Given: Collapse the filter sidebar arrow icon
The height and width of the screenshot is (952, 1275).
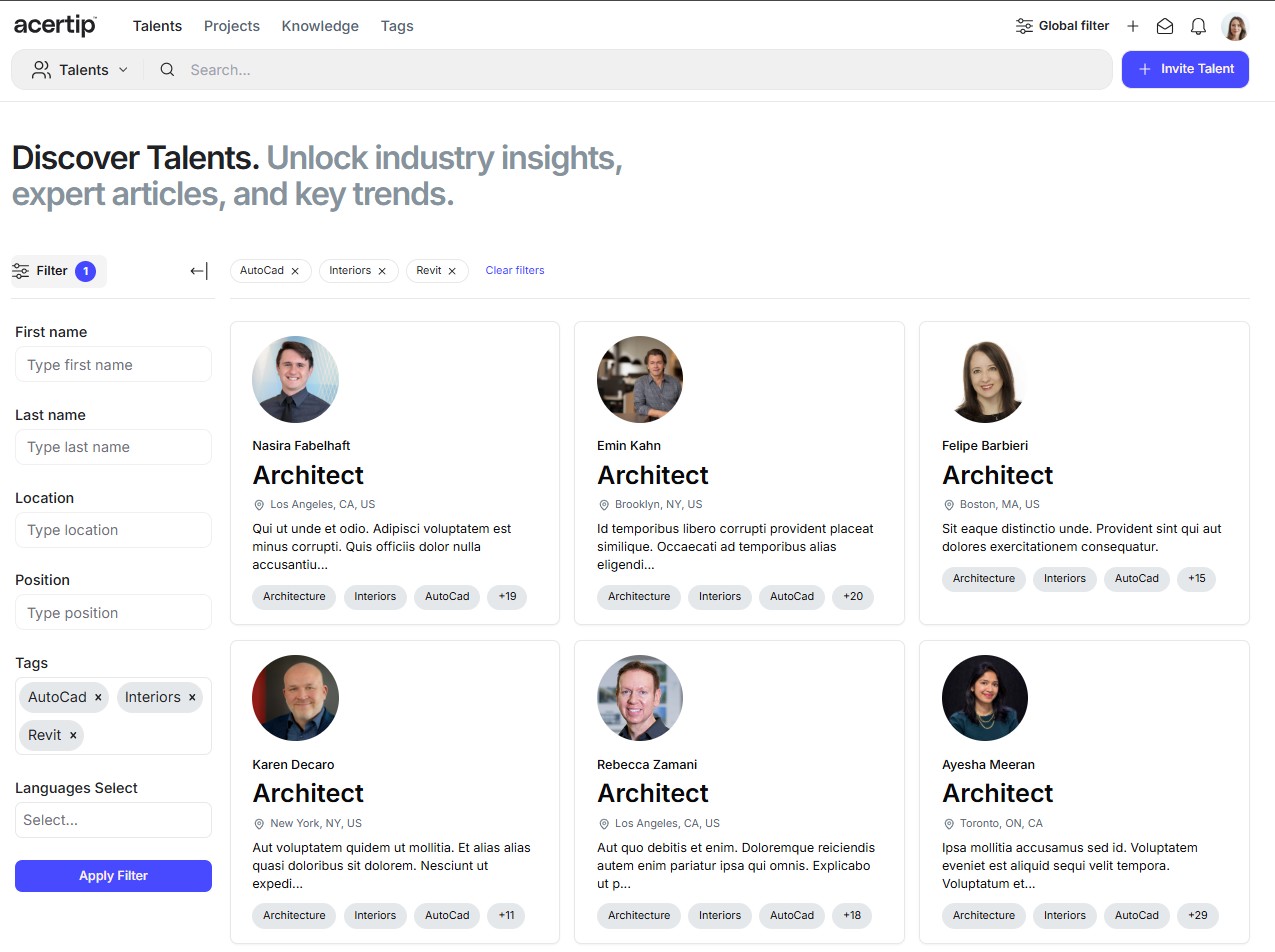Looking at the screenshot, I should [199, 271].
